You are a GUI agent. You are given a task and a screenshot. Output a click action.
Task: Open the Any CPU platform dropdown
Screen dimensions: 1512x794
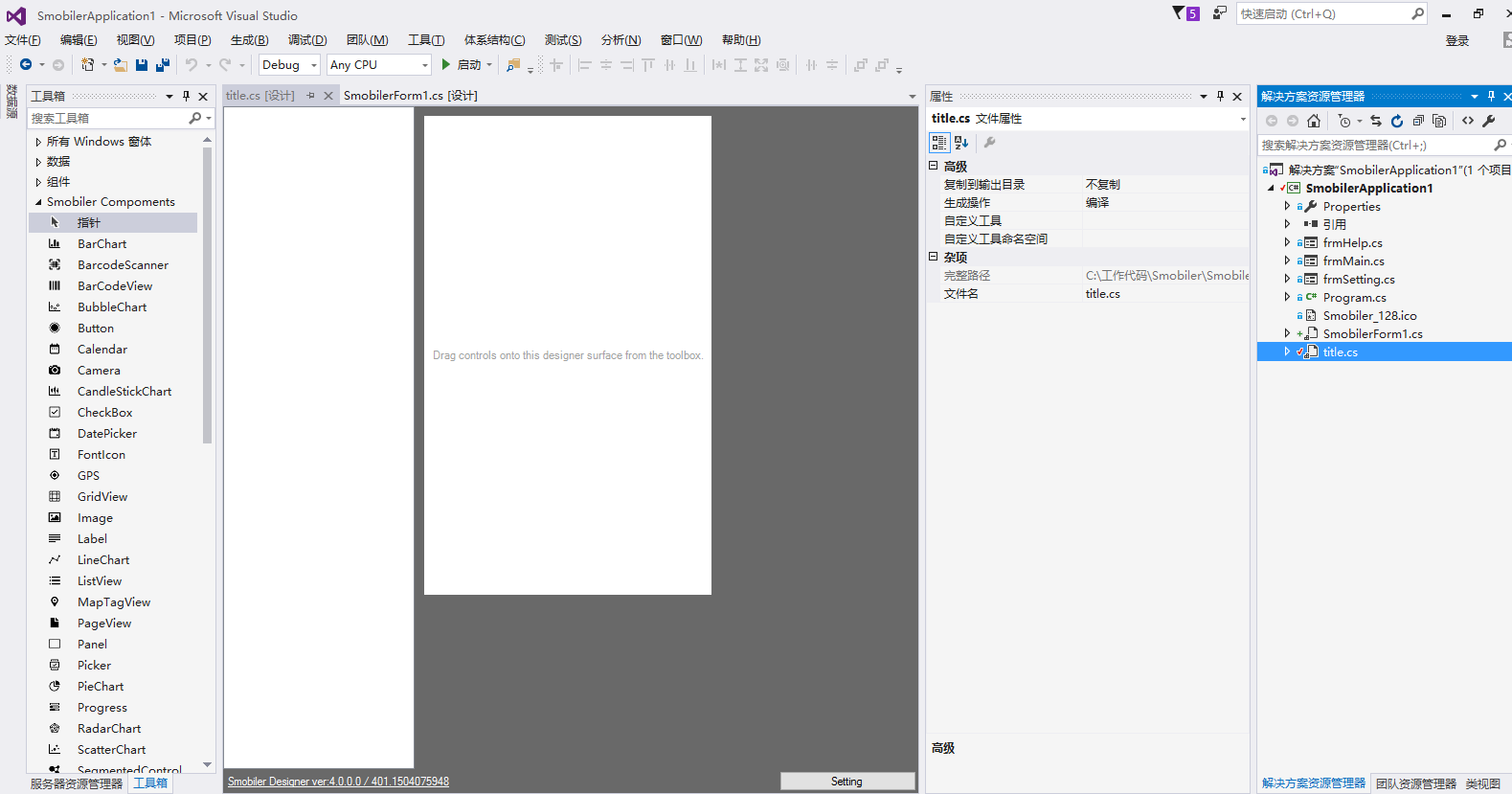coord(425,65)
